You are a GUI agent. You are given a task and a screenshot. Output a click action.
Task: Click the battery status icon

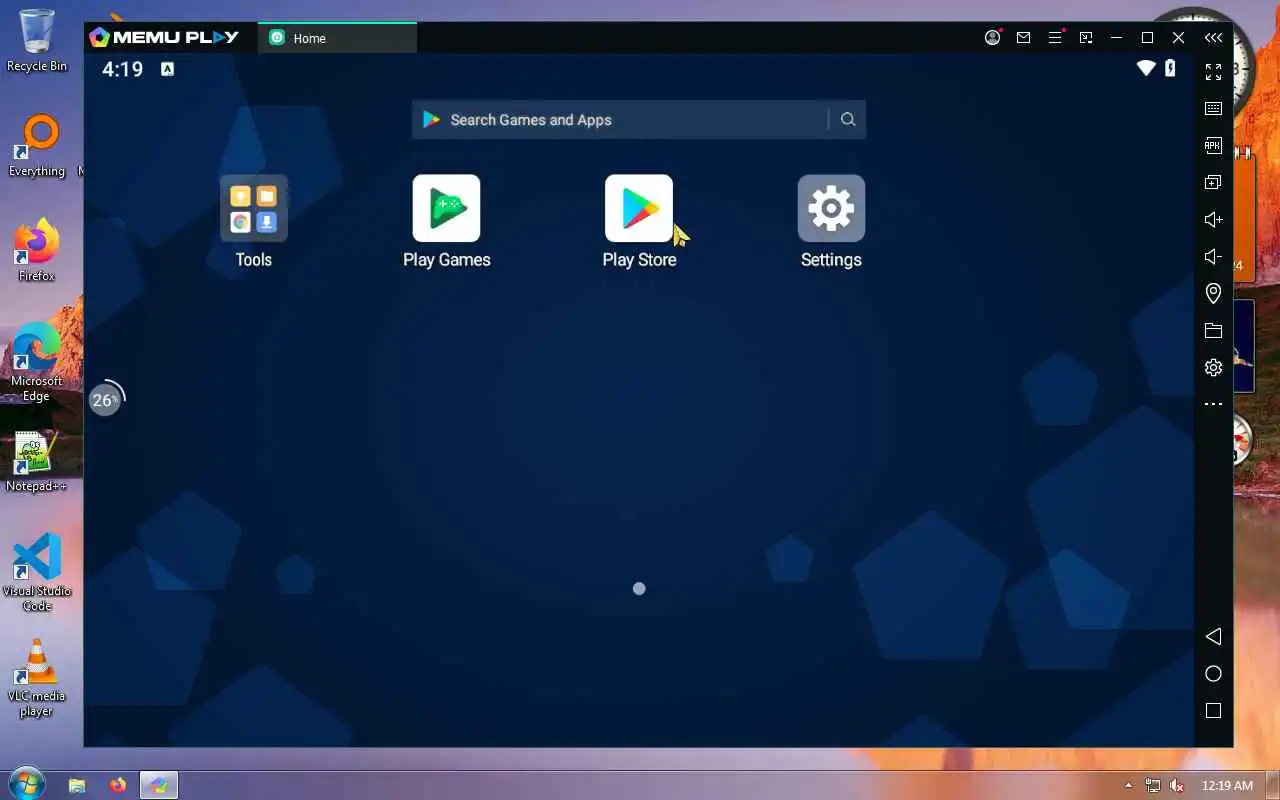1170,68
